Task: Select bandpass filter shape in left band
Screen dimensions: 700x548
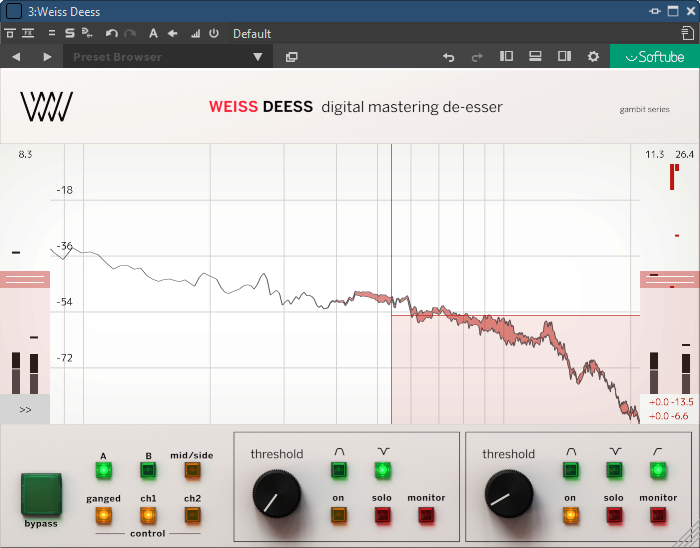Action: point(339,469)
